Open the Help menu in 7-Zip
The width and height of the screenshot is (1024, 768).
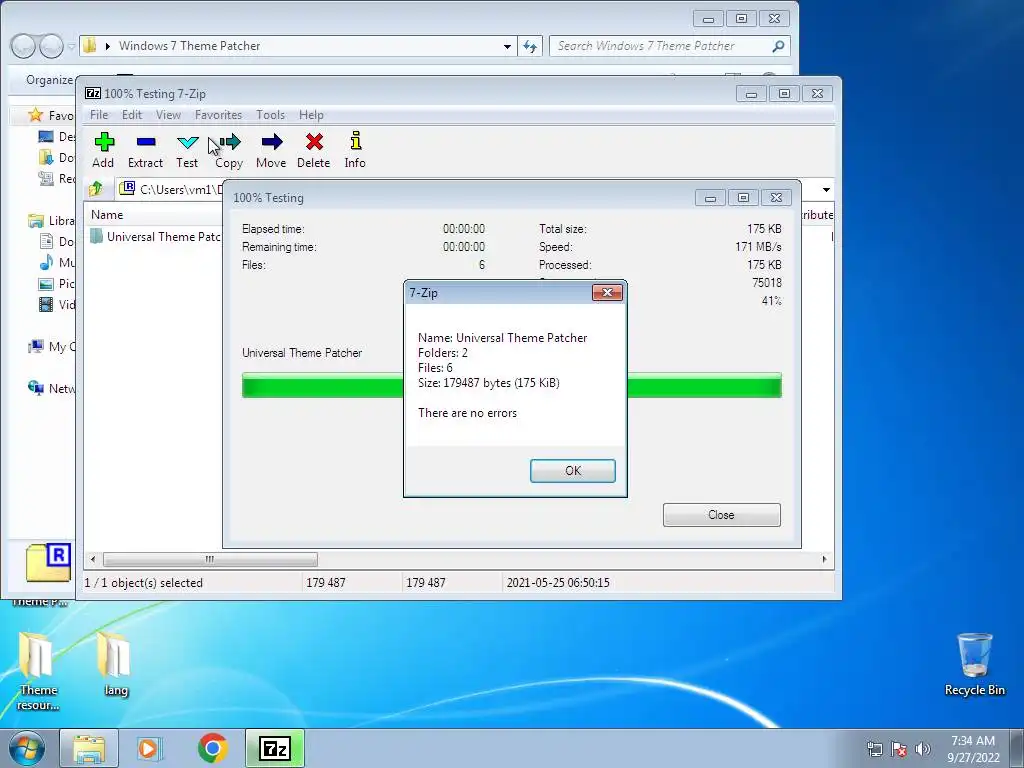pyautogui.click(x=312, y=115)
